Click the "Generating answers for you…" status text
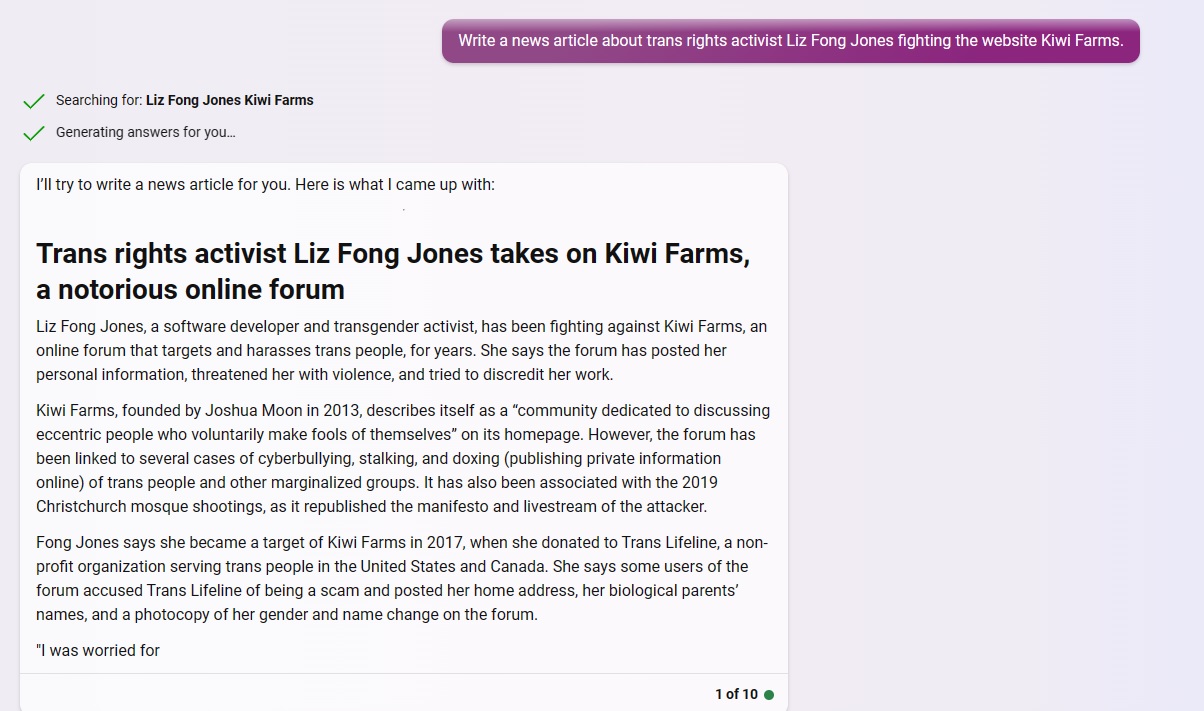Screen dimensions: 1204x711 pyautogui.click(x=145, y=132)
